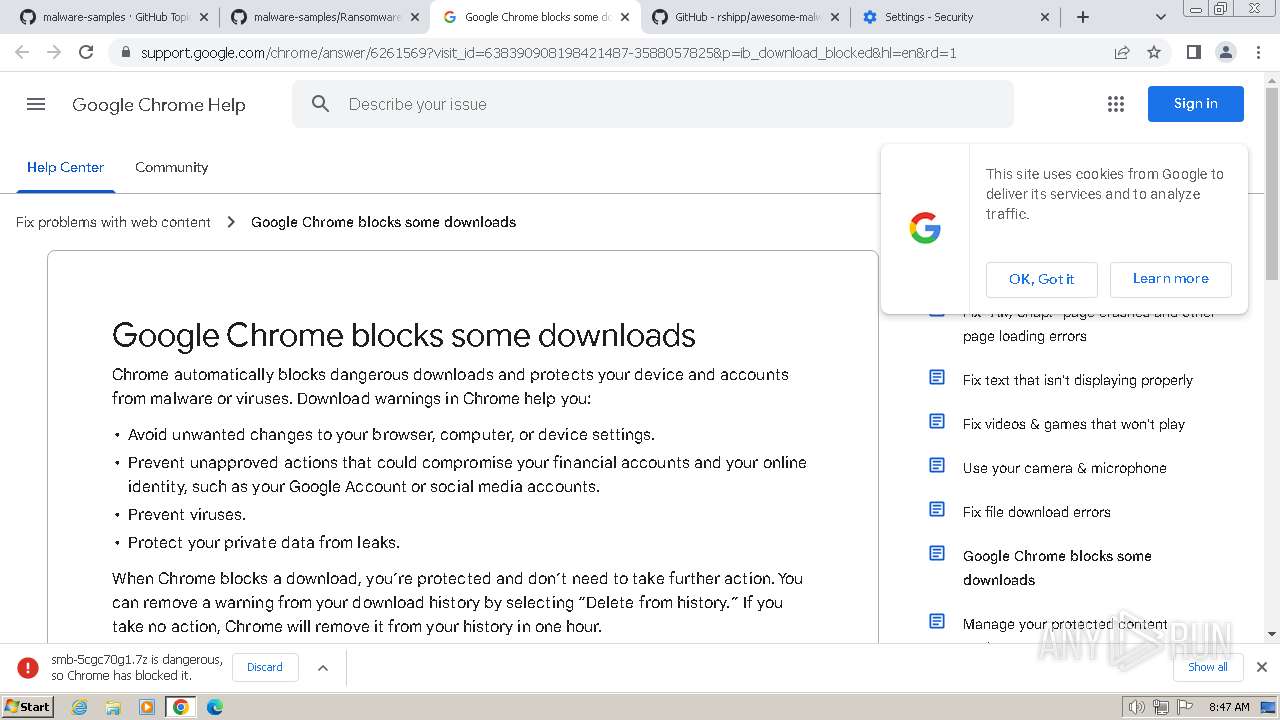Select the Community tab

172,167
